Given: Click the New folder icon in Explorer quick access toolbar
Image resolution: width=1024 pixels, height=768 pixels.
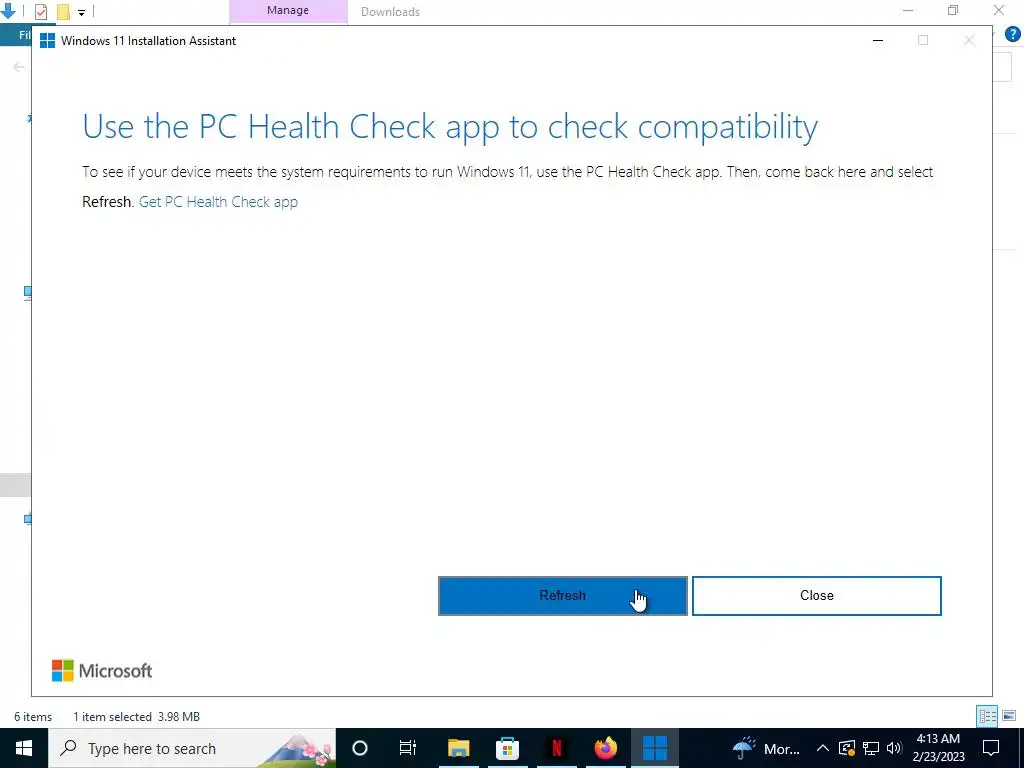Looking at the screenshot, I should pyautogui.click(x=63, y=12).
